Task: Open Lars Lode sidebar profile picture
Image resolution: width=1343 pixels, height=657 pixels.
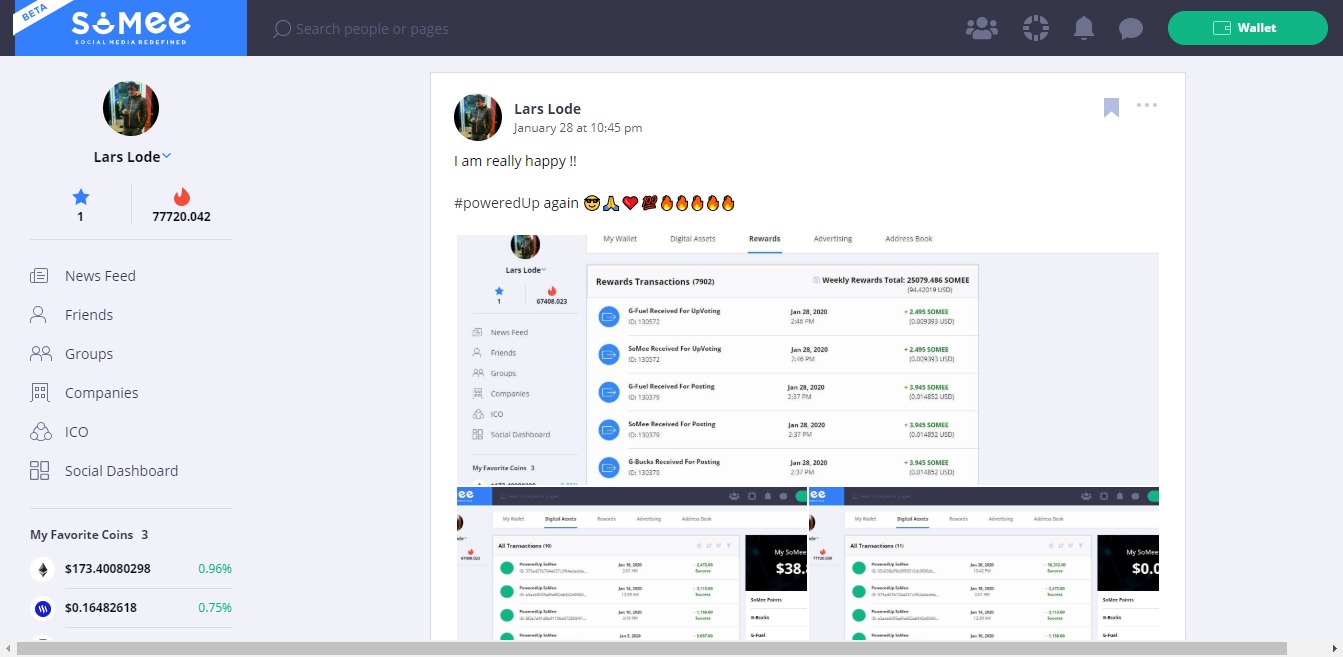Action: pyautogui.click(x=131, y=108)
